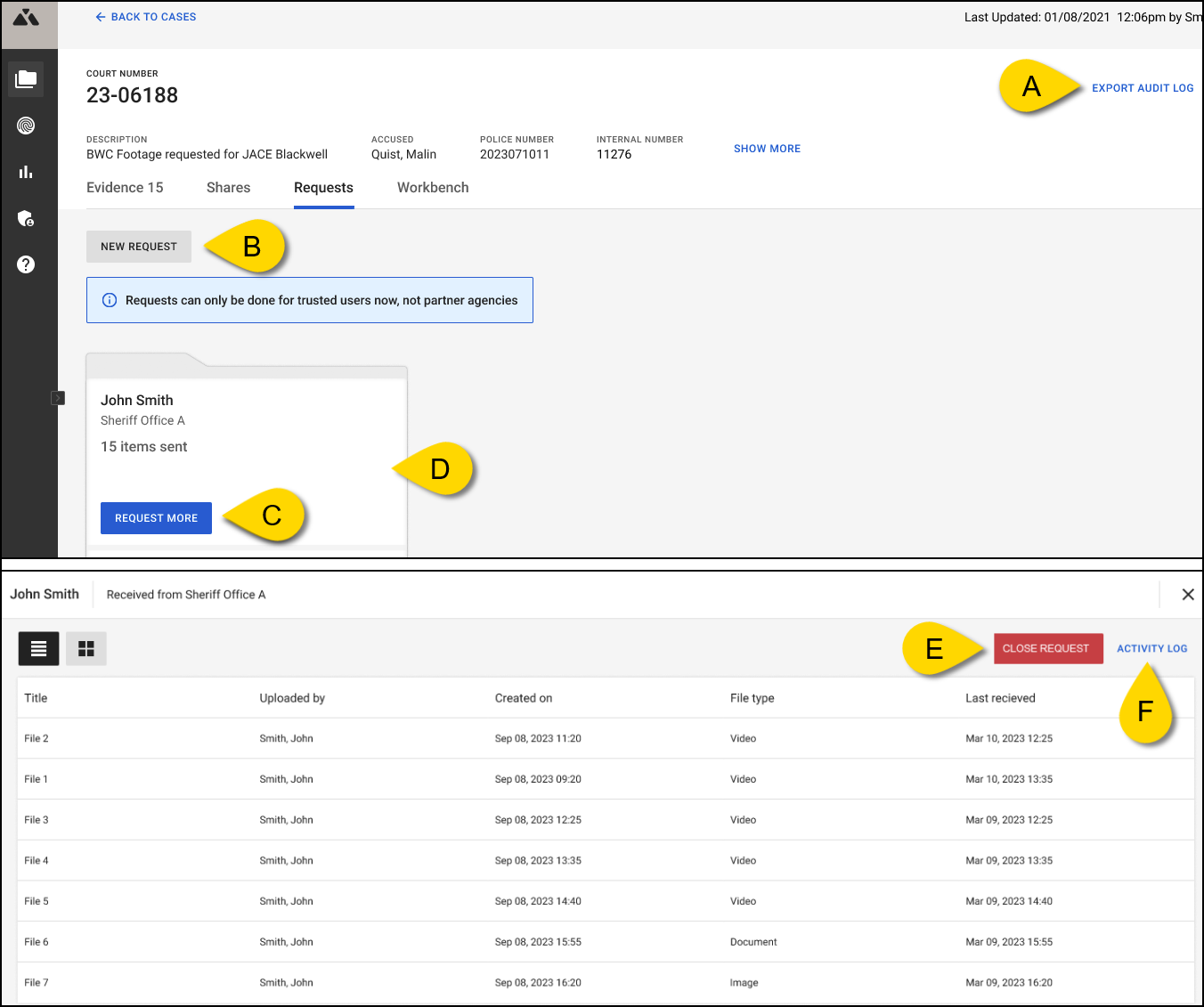Switch to the Evidence 15 tab
This screenshot has width=1204, height=1007.
125,188
